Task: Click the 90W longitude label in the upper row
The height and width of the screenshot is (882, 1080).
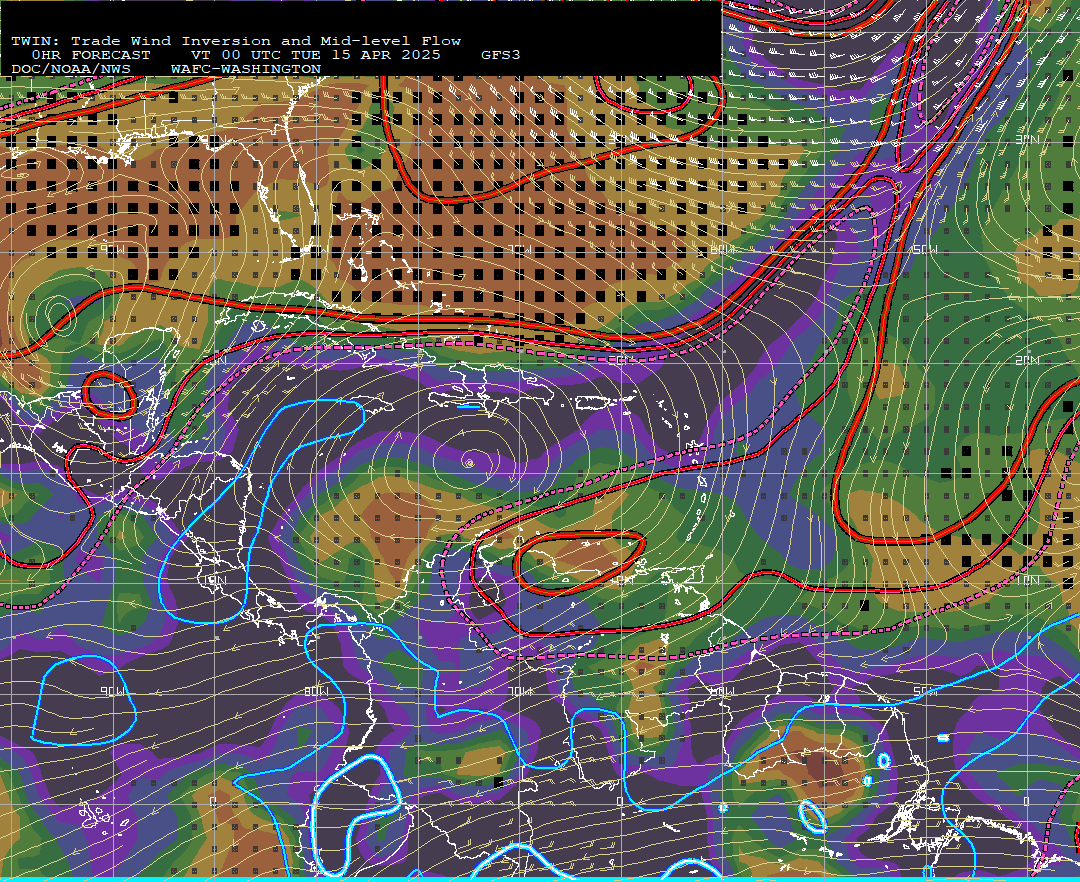Action: [x=113, y=249]
